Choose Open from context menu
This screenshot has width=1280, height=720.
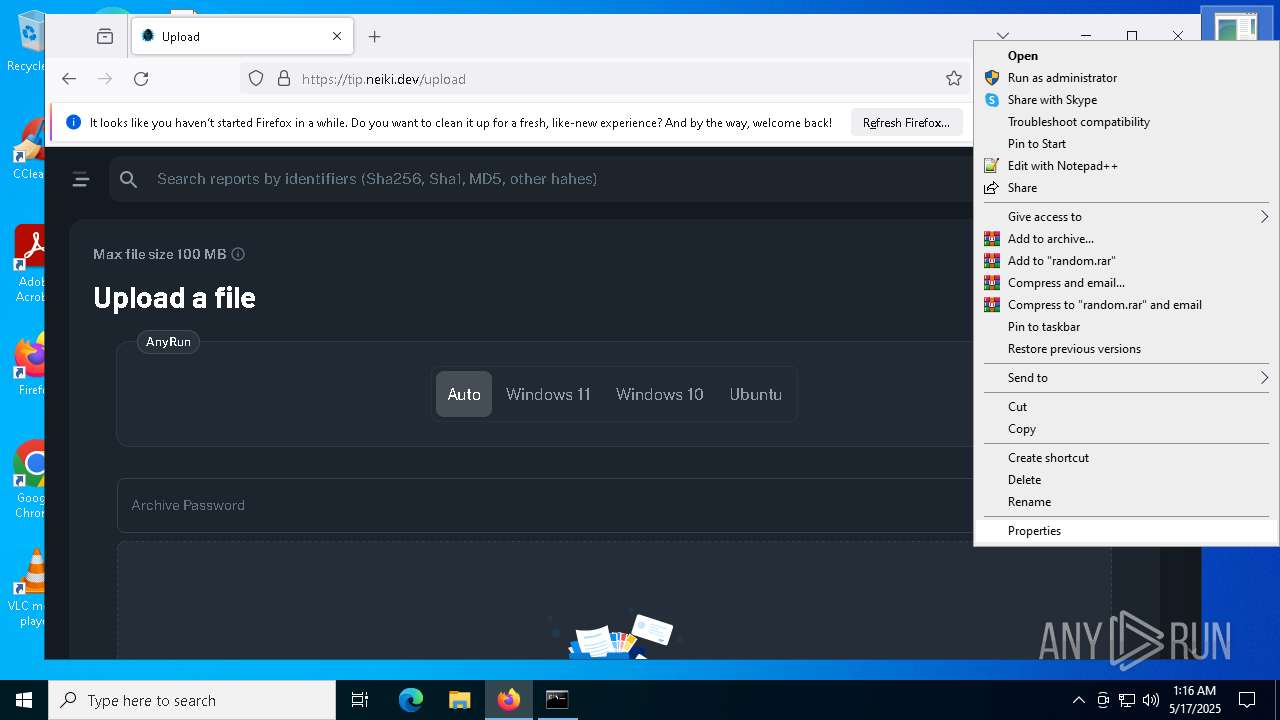[x=1126, y=56]
